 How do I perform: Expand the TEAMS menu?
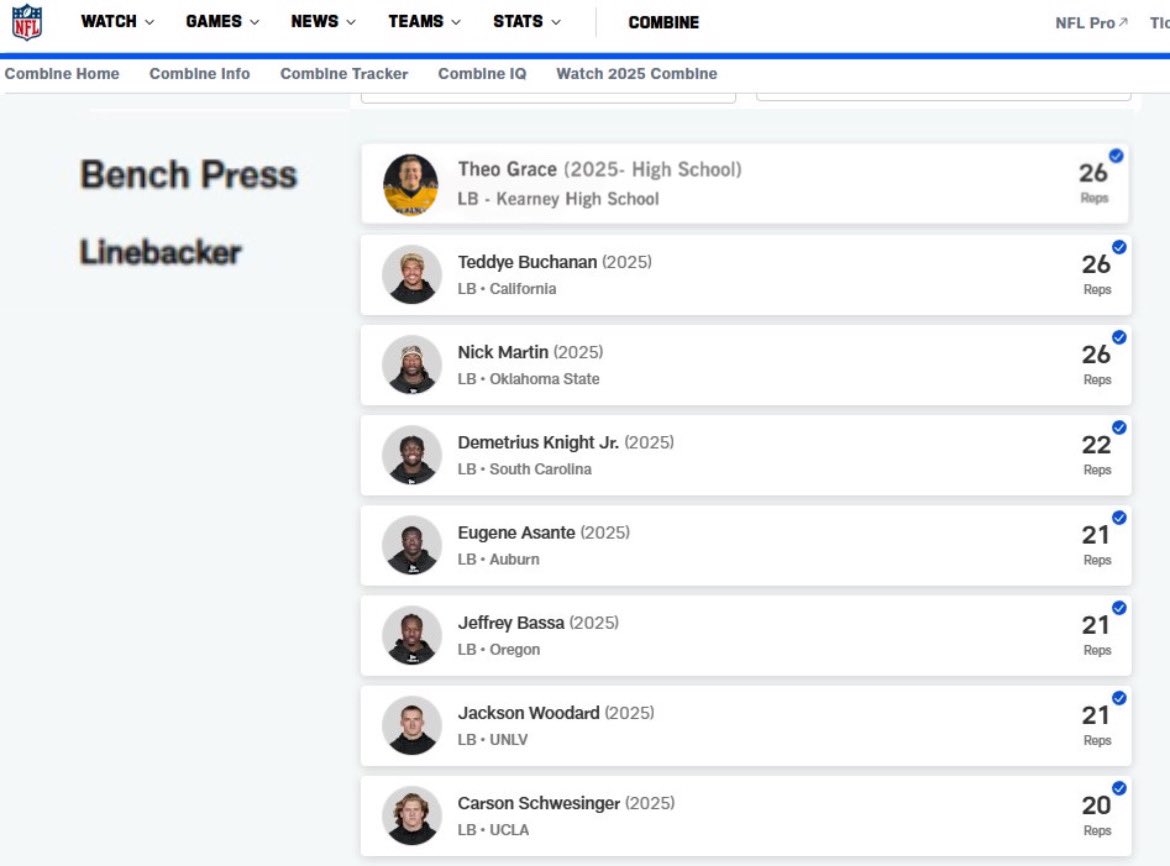tap(424, 22)
